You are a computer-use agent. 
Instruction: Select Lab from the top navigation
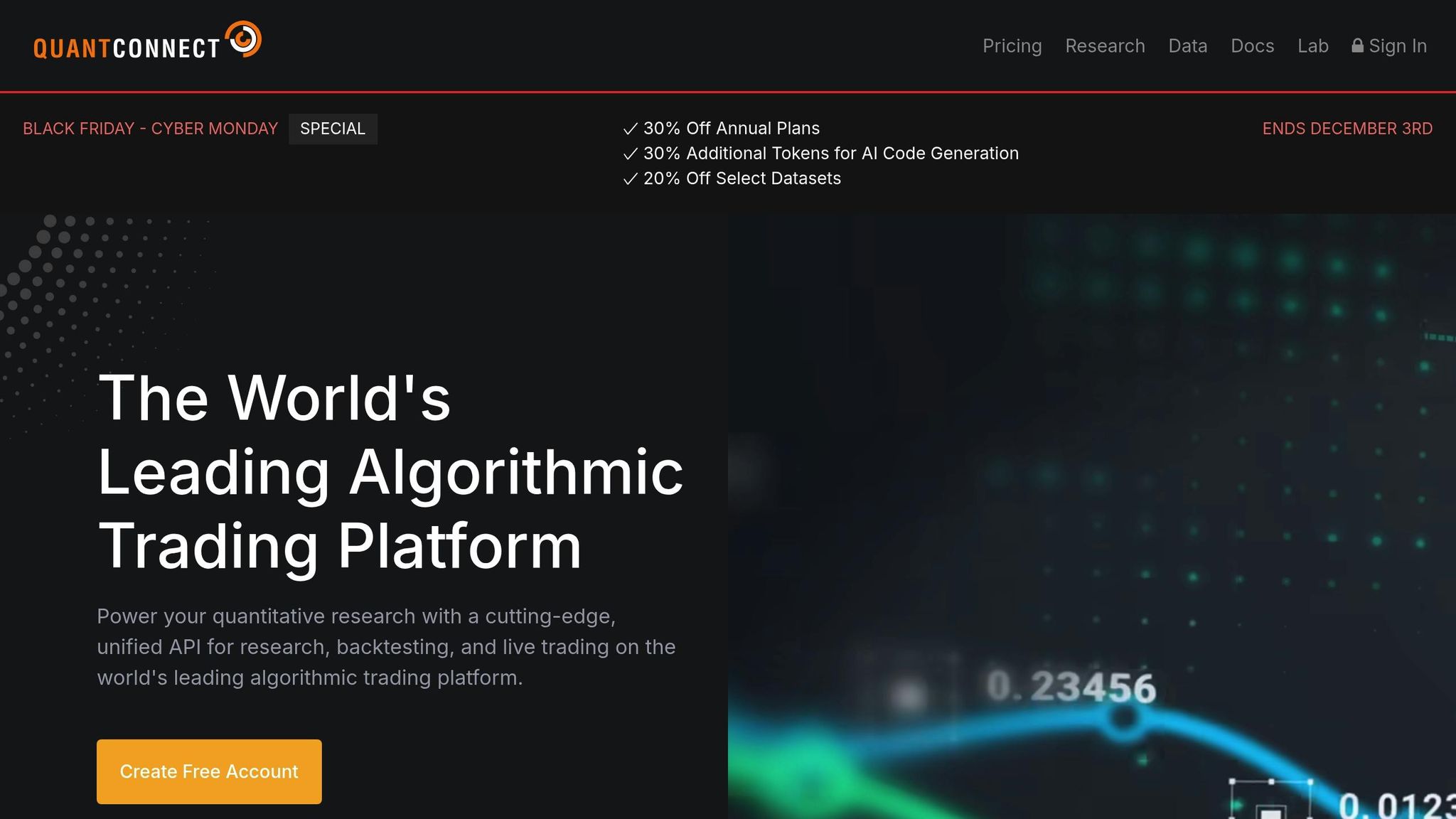coord(1312,45)
